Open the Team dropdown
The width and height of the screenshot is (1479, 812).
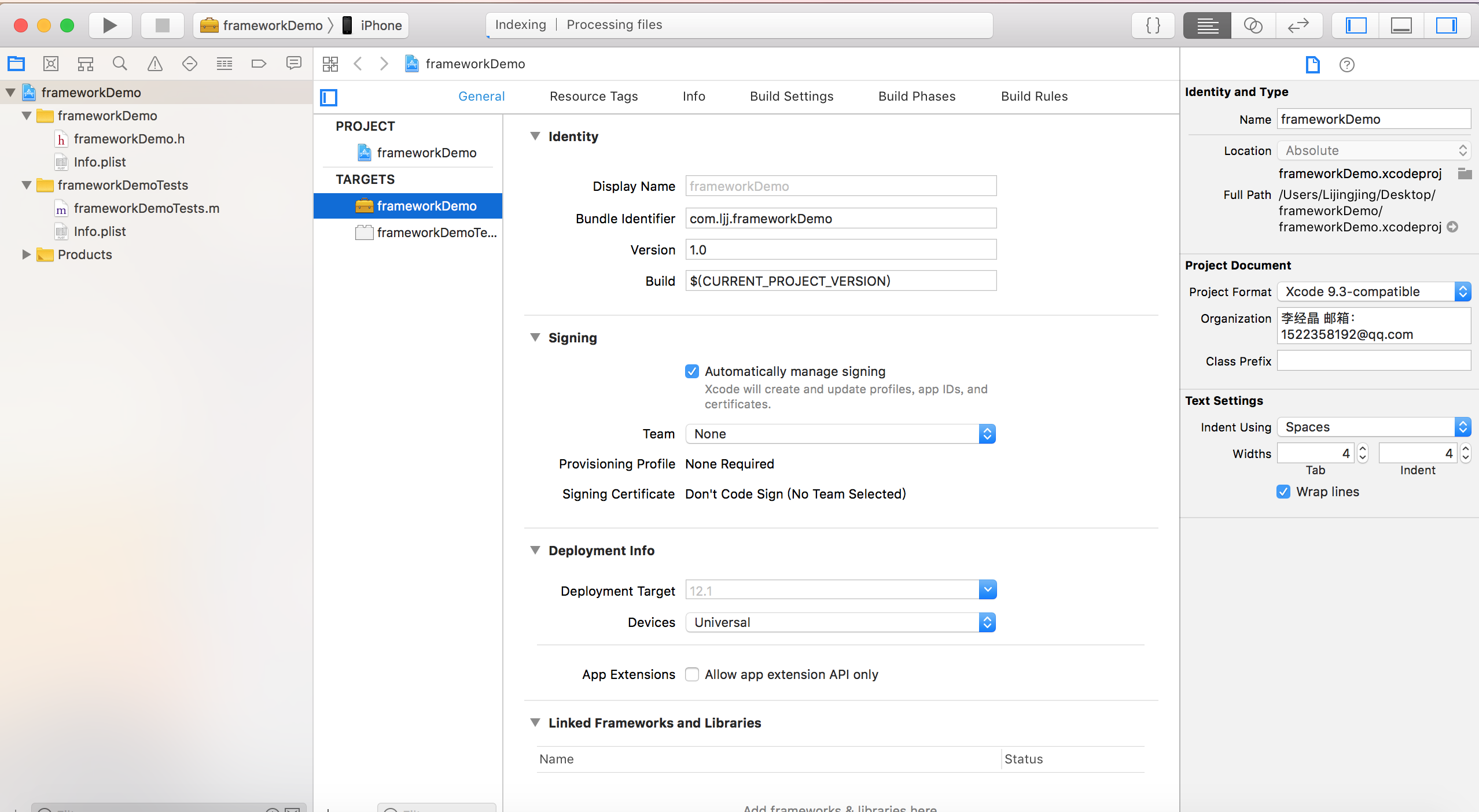[x=840, y=434]
